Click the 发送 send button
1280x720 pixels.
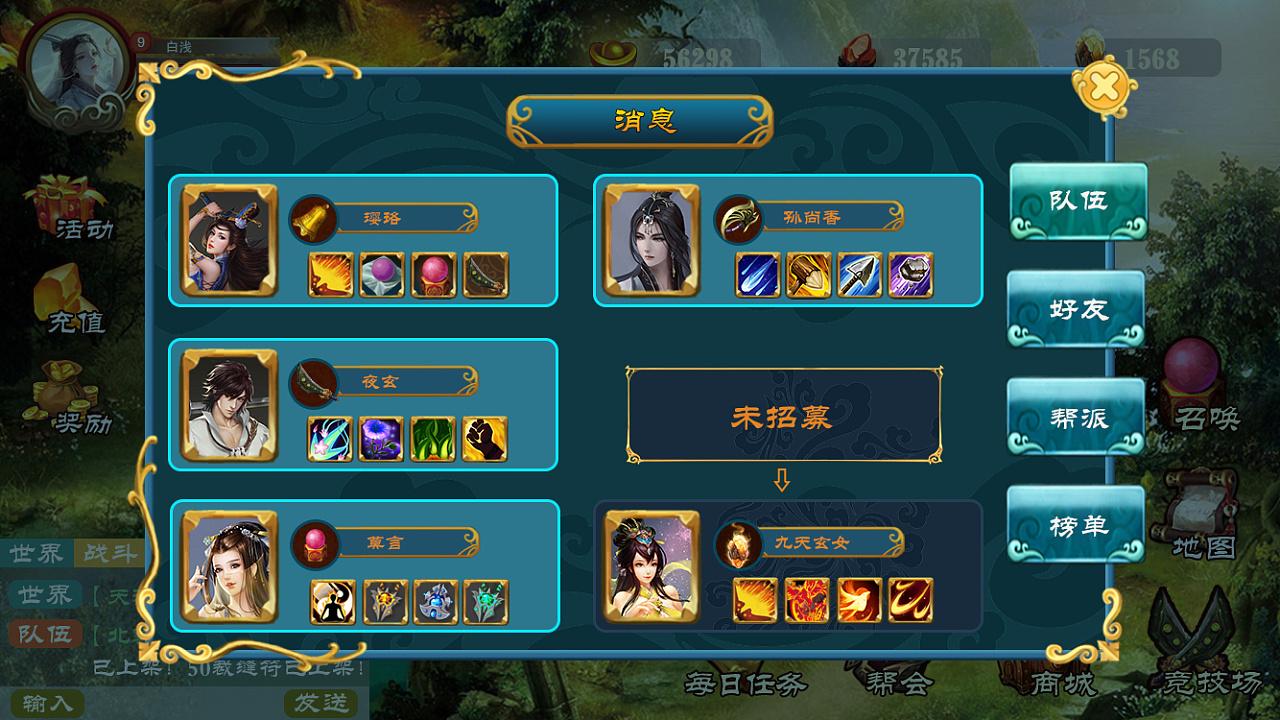[321, 703]
